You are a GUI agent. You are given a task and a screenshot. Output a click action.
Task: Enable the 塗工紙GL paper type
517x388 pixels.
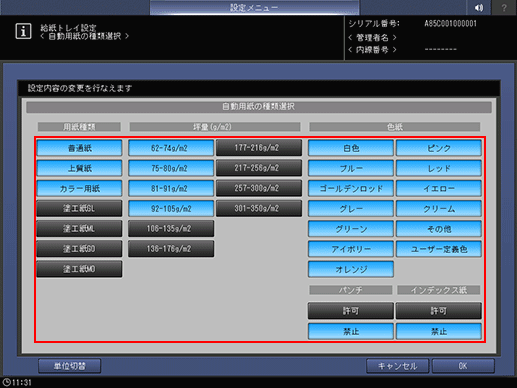tap(79, 208)
